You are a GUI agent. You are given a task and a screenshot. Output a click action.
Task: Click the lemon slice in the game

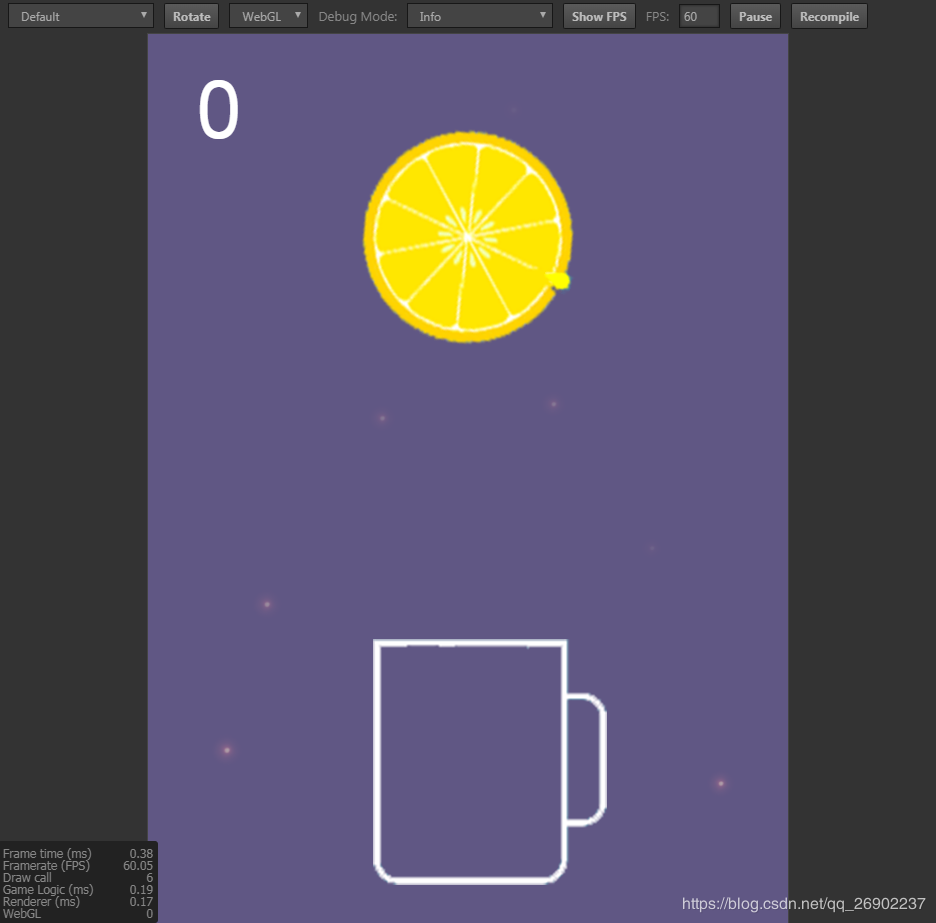468,237
